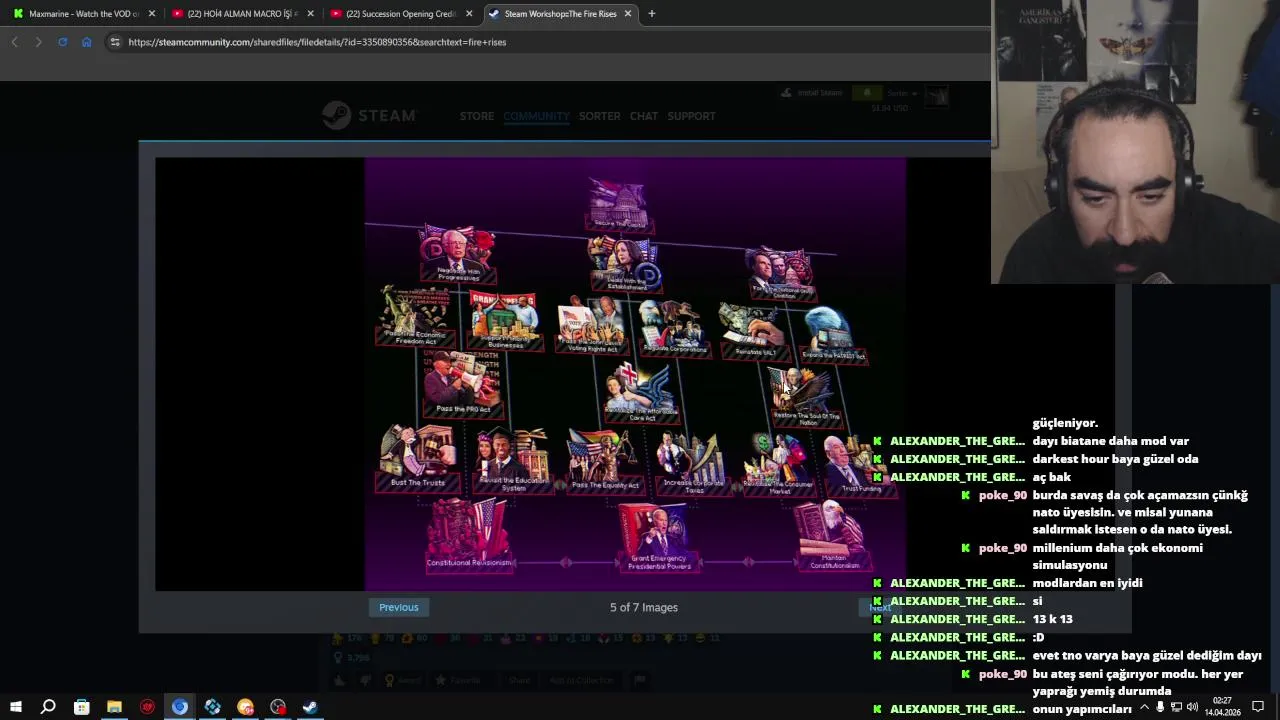1280x720 pixels.
Task: Close the Succession Opening Credits tab
Action: (x=469, y=14)
